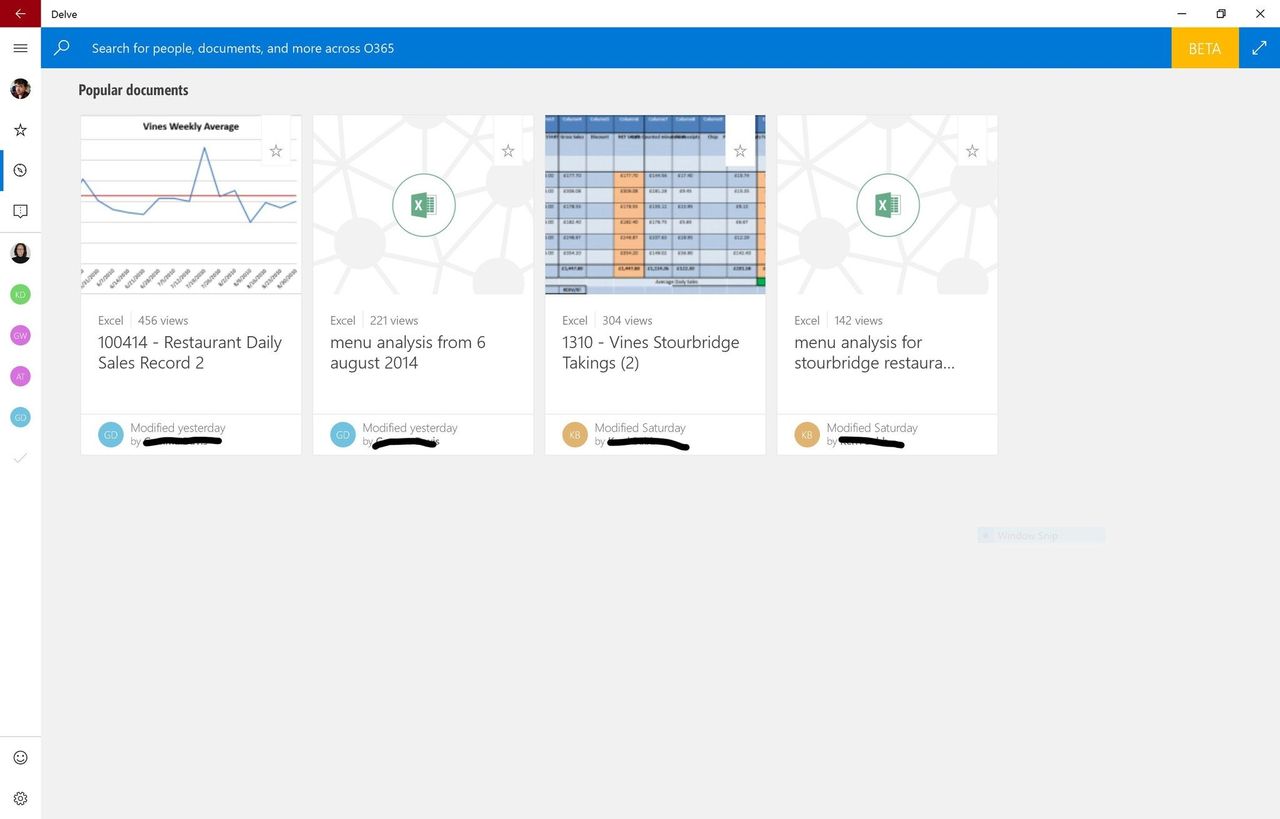The width and height of the screenshot is (1280, 819).
Task: Select the green KD person avatar
Action: [x=20, y=294]
